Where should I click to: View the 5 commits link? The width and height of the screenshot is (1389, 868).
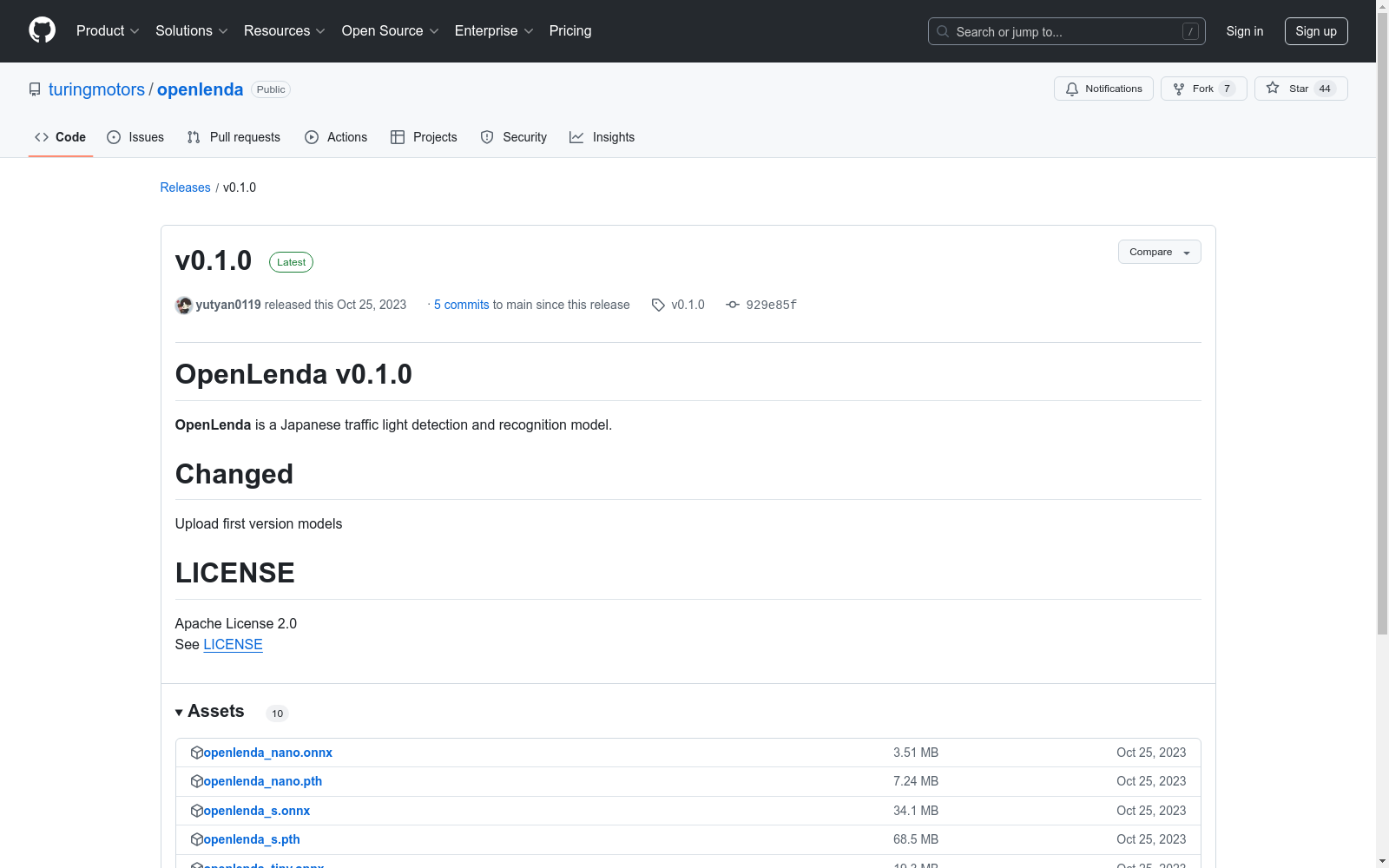click(x=462, y=305)
